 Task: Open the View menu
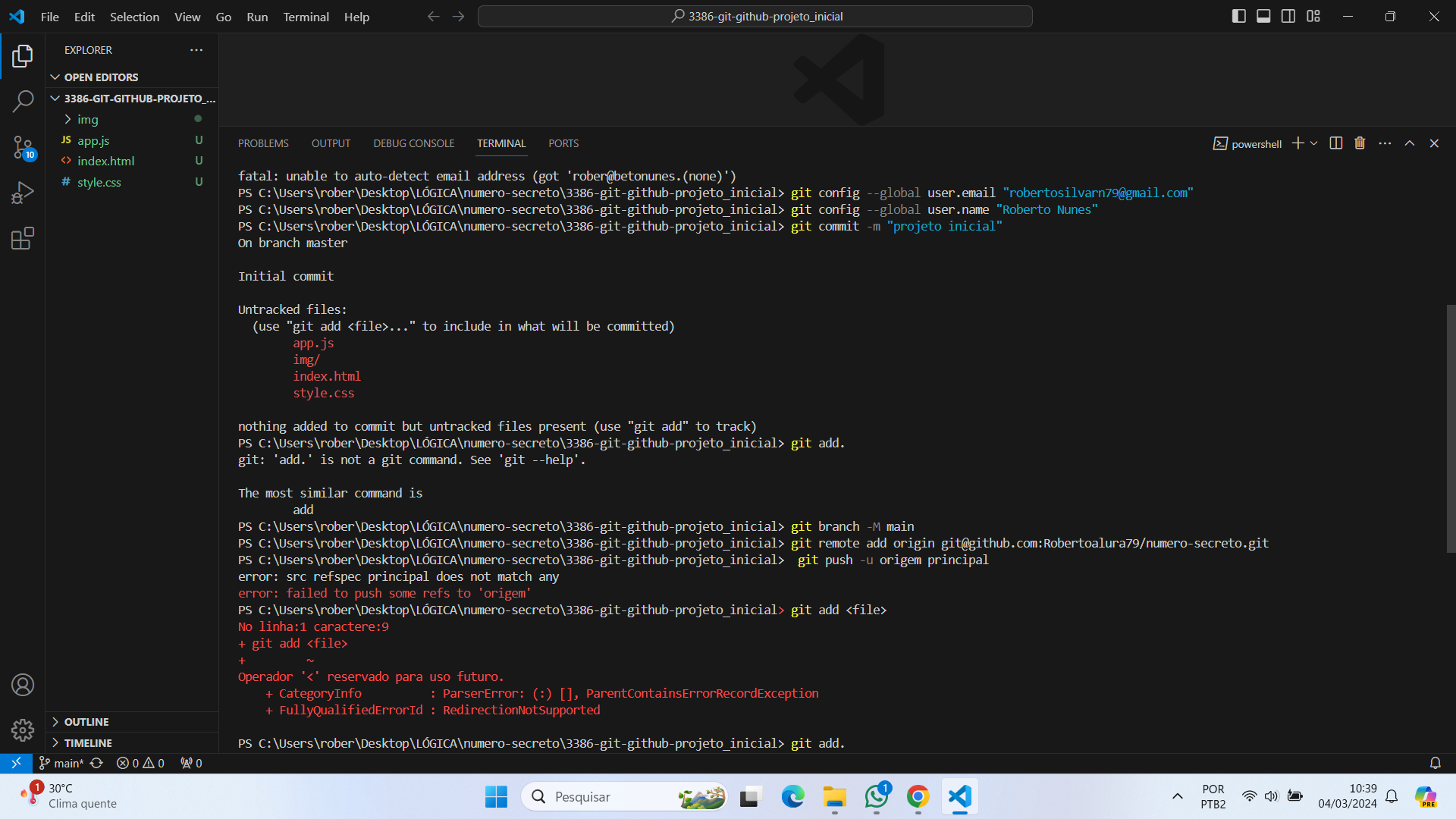[x=187, y=17]
